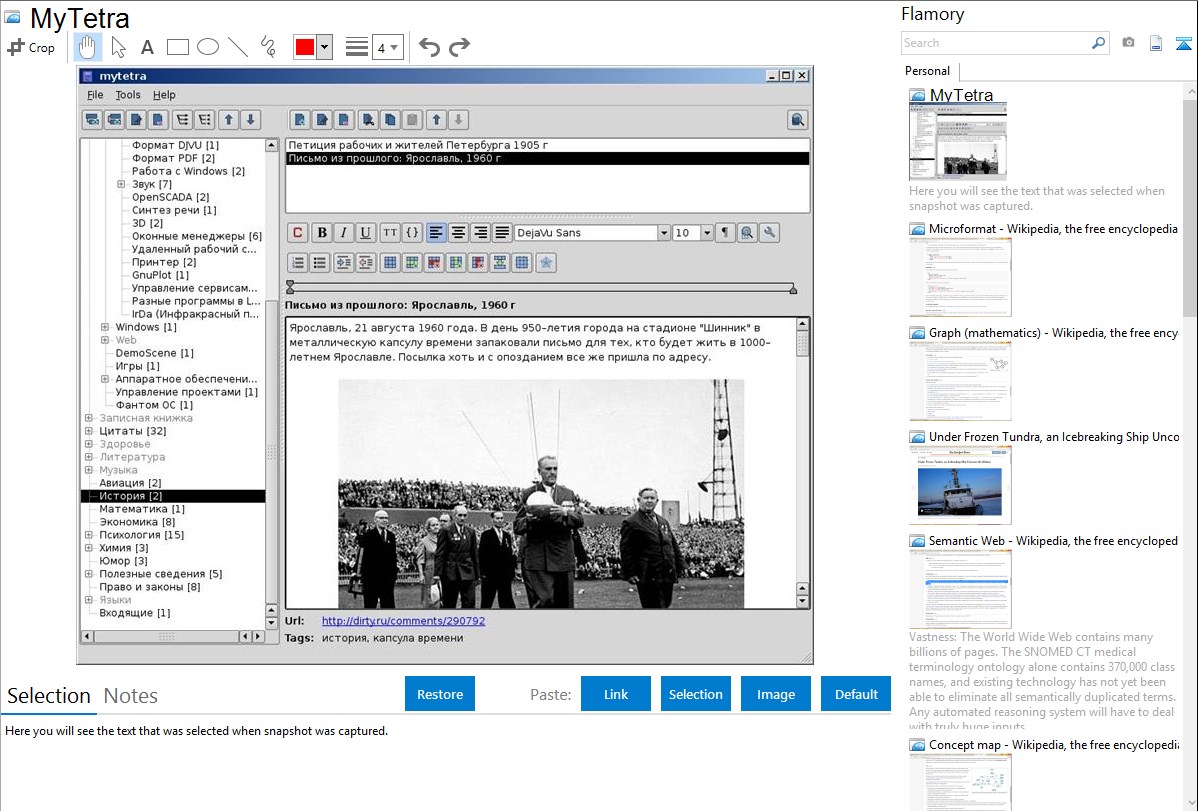Open the dirty.ru comments link
This screenshot has width=1198, height=811.
click(403, 621)
